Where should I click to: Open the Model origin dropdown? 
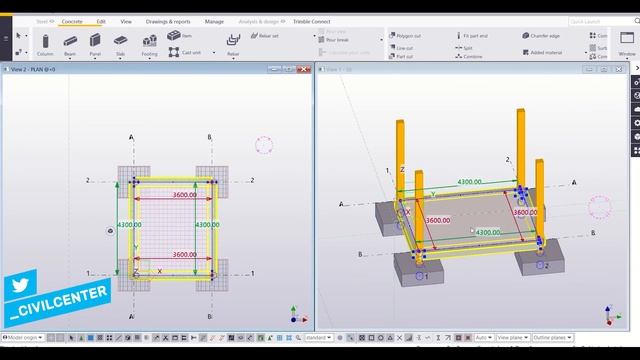point(22,338)
